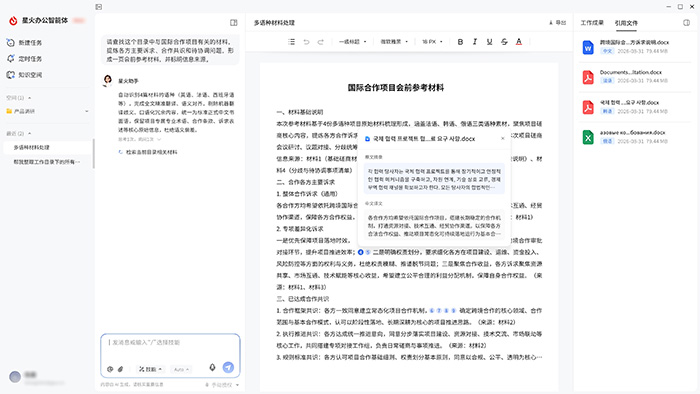Click the section heading 三、已达成合作共识
The image size is (700, 394).
coord(303,299)
